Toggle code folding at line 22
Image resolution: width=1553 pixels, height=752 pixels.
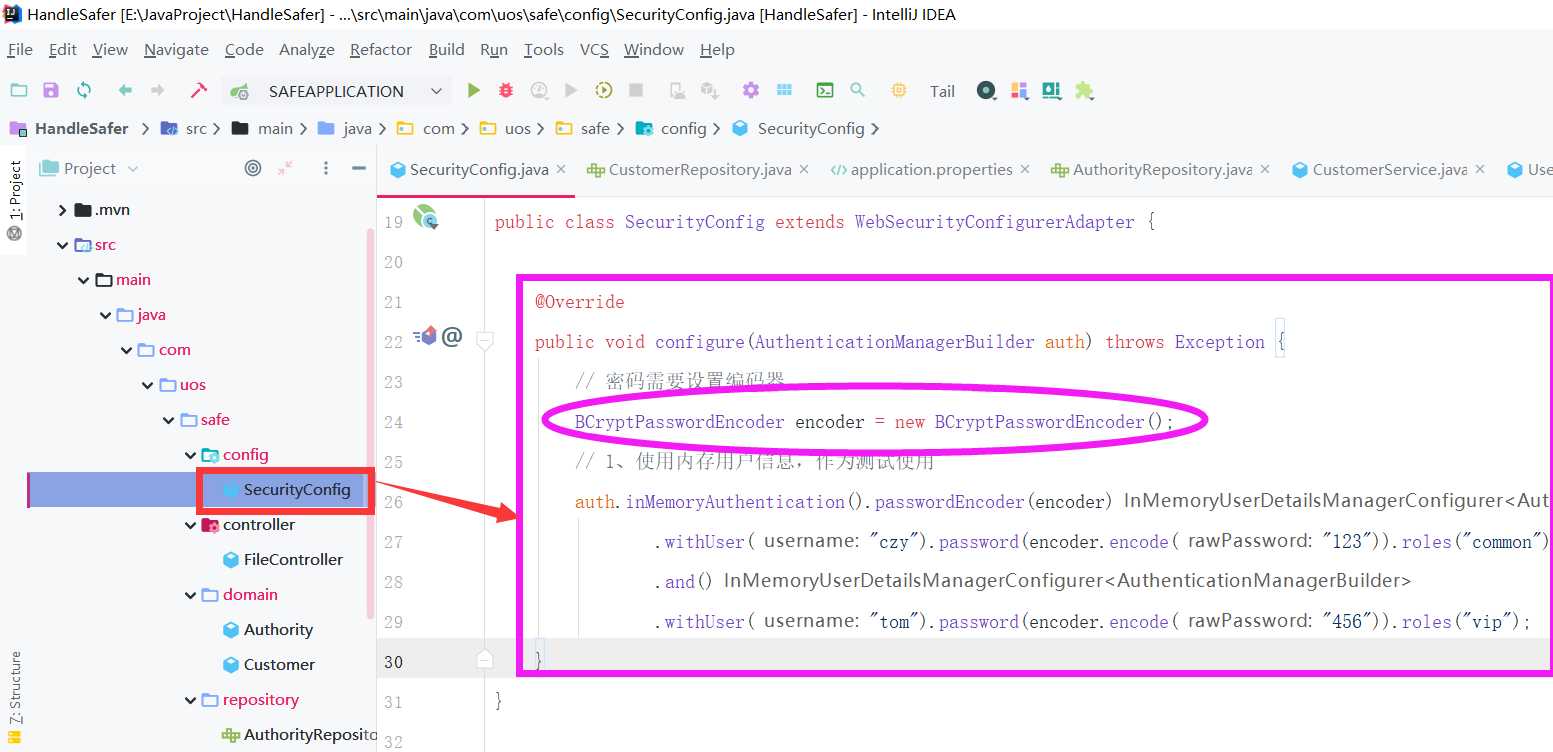(485, 341)
